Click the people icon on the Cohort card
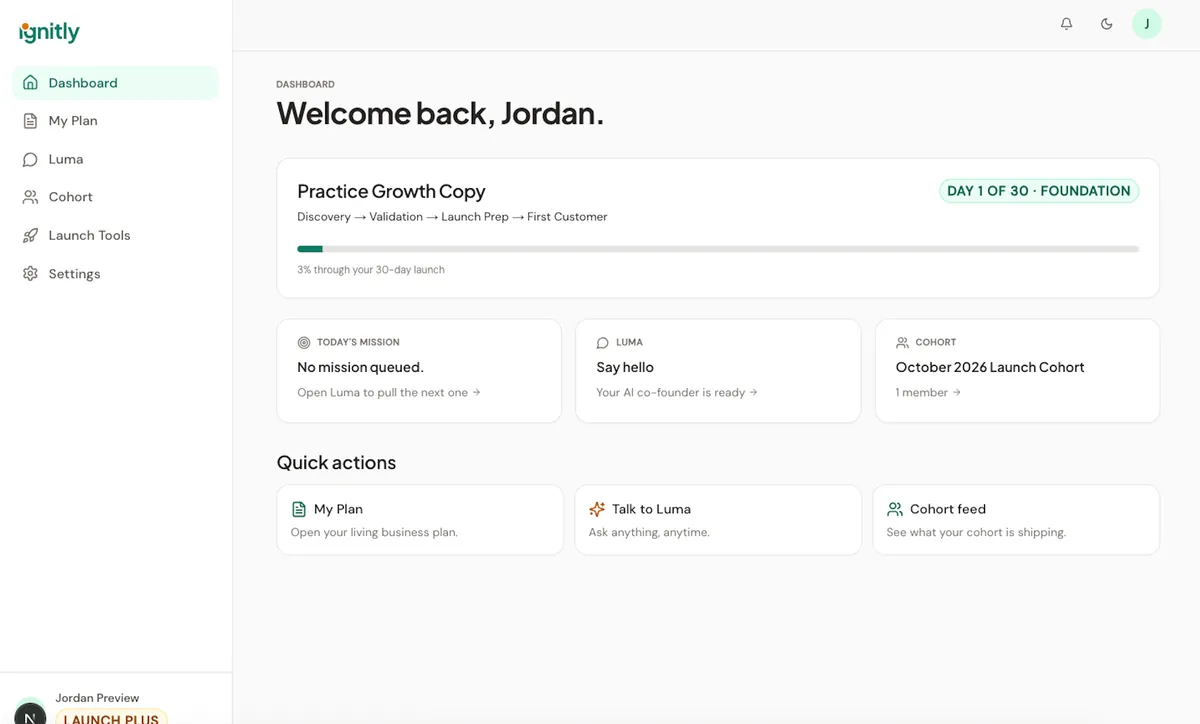The height and width of the screenshot is (724, 1200). 902,342
